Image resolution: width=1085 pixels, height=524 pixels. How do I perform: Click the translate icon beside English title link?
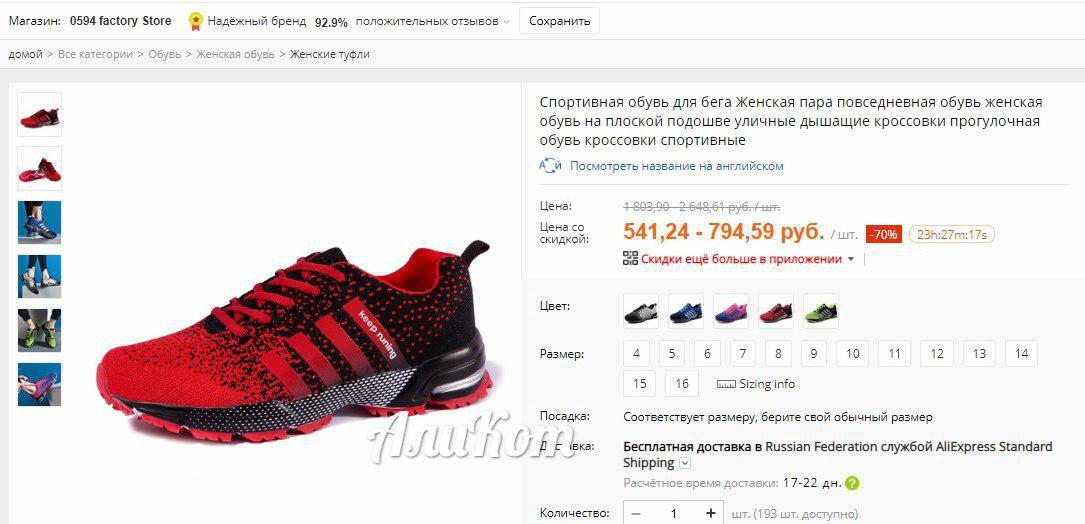coord(549,166)
